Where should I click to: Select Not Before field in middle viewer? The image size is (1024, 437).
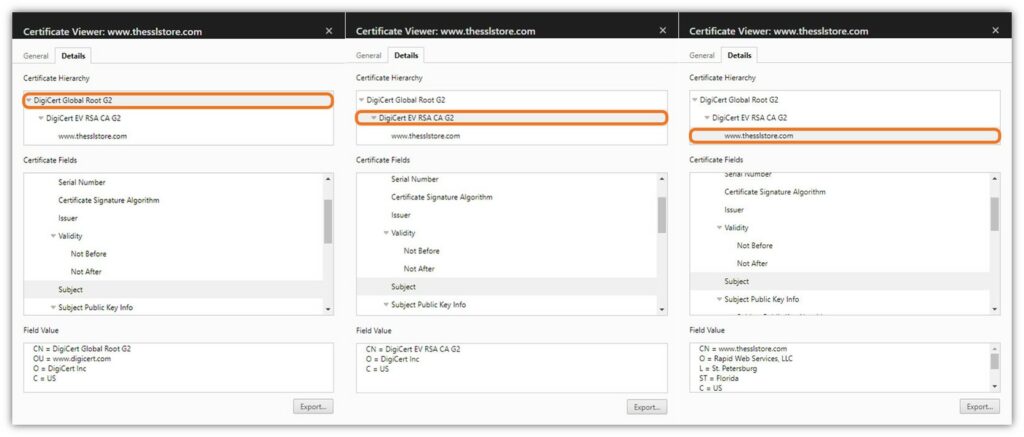(422, 251)
